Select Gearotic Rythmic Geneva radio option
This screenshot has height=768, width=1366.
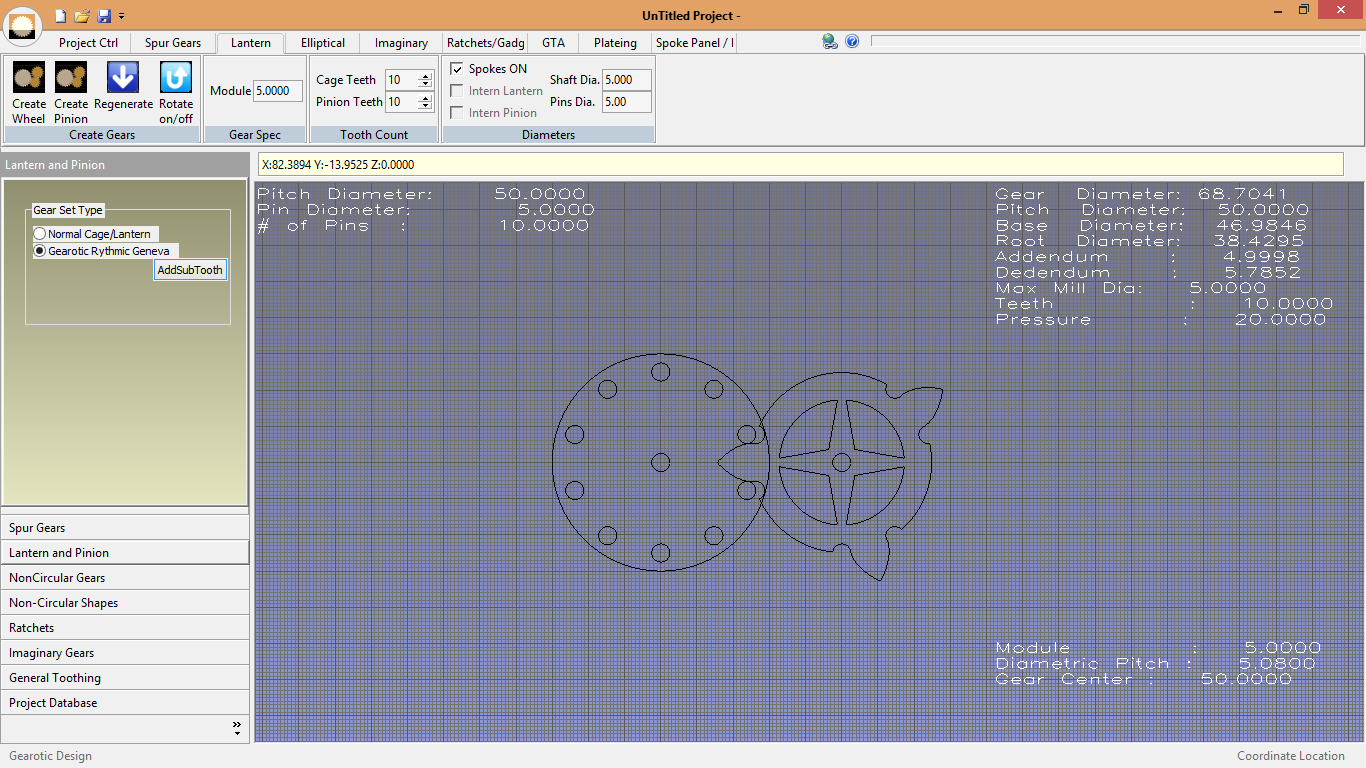click(x=40, y=251)
